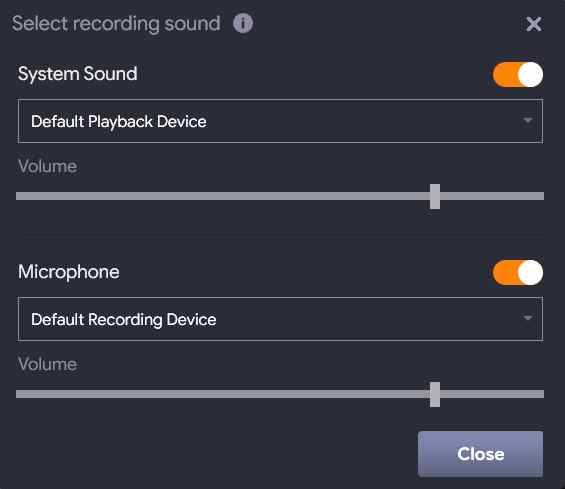
Task: Open the Default Recording Device dropdown
Action: coord(280,319)
